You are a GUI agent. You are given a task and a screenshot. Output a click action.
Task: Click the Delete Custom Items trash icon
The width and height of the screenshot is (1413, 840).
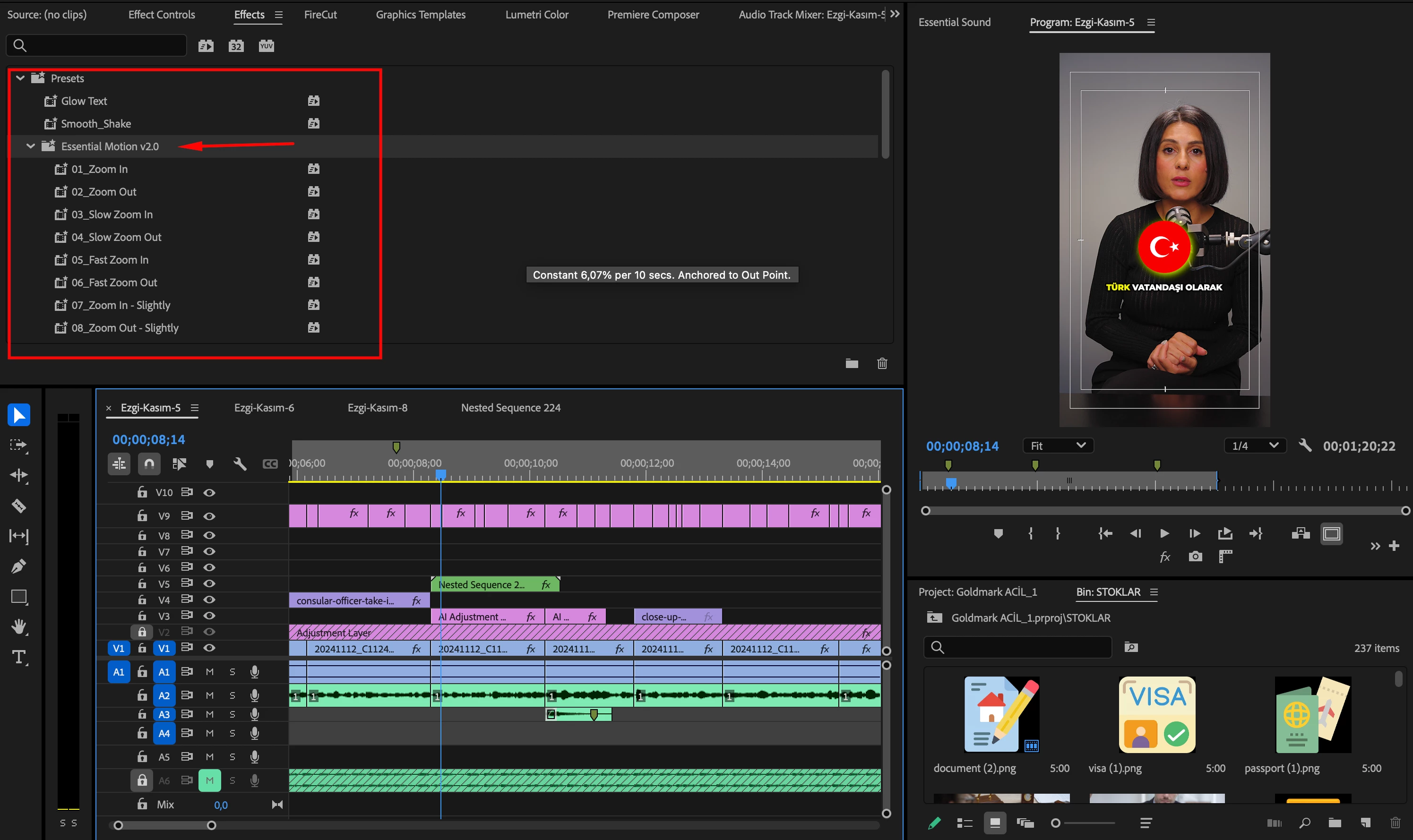[882, 363]
